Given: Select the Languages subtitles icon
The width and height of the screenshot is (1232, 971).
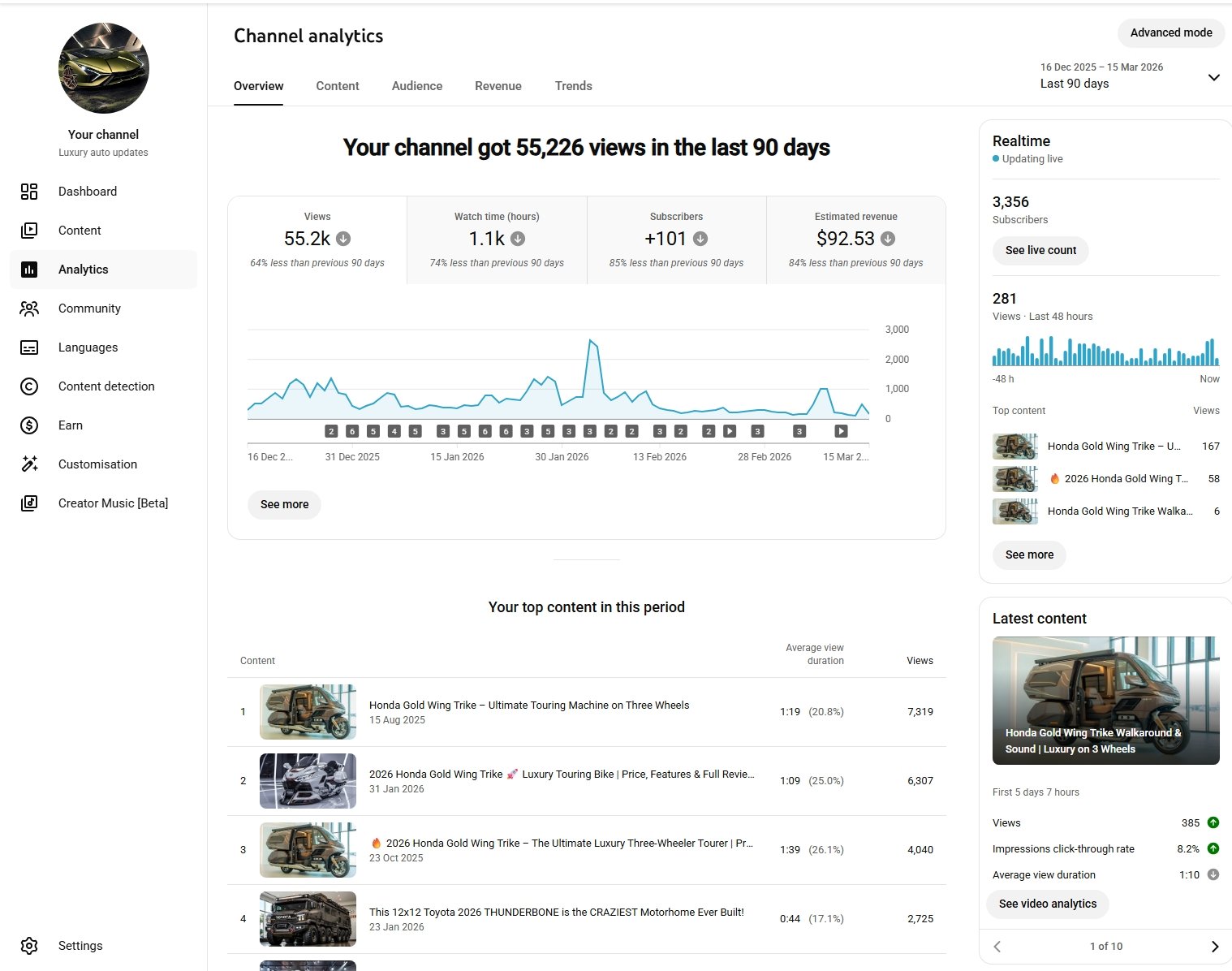Looking at the screenshot, I should click(x=29, y=347).
